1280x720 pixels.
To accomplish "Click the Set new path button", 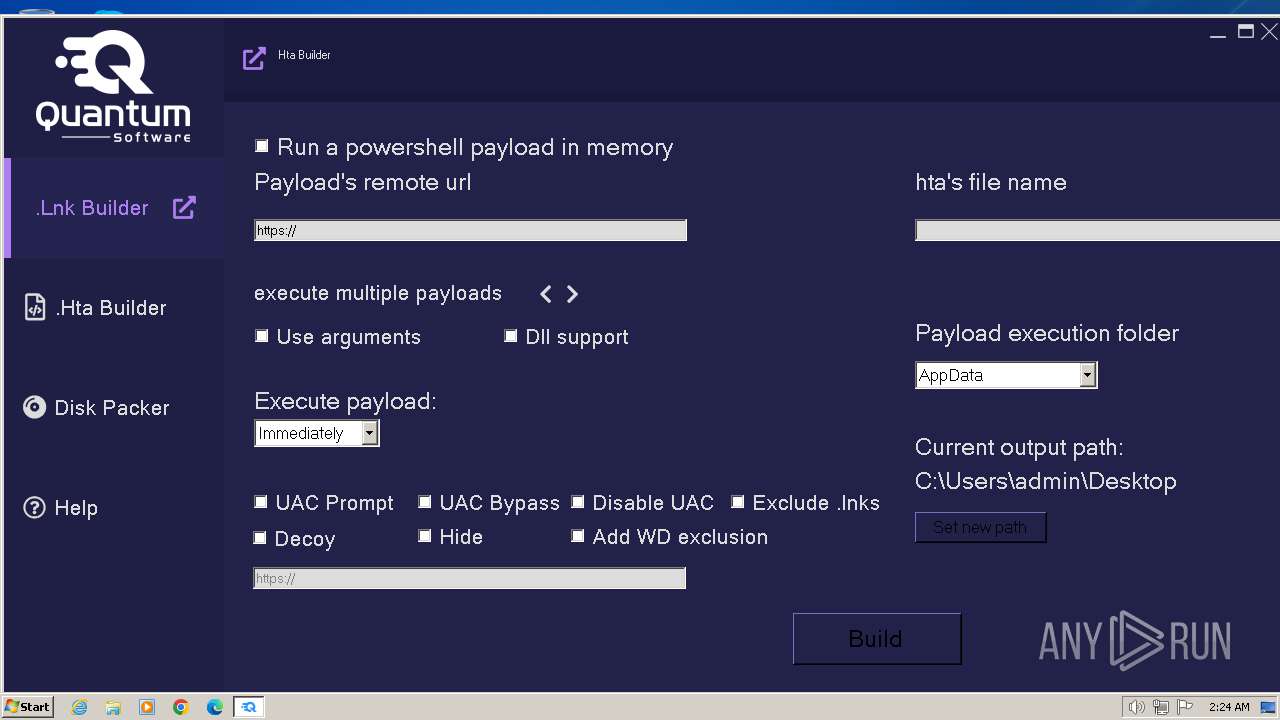I will (x=980, y=527).
